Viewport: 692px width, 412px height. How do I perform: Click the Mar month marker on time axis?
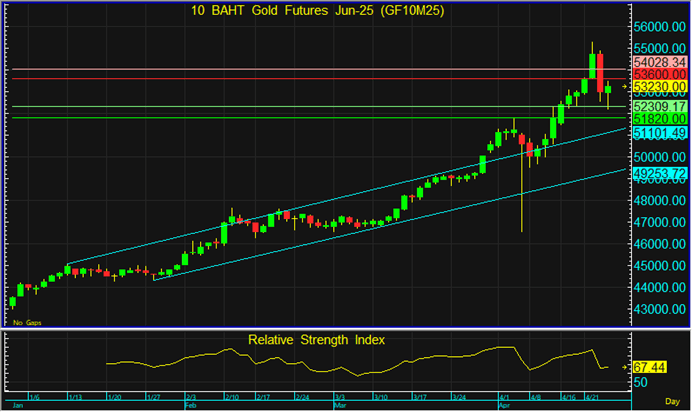[x=342, y=407]
